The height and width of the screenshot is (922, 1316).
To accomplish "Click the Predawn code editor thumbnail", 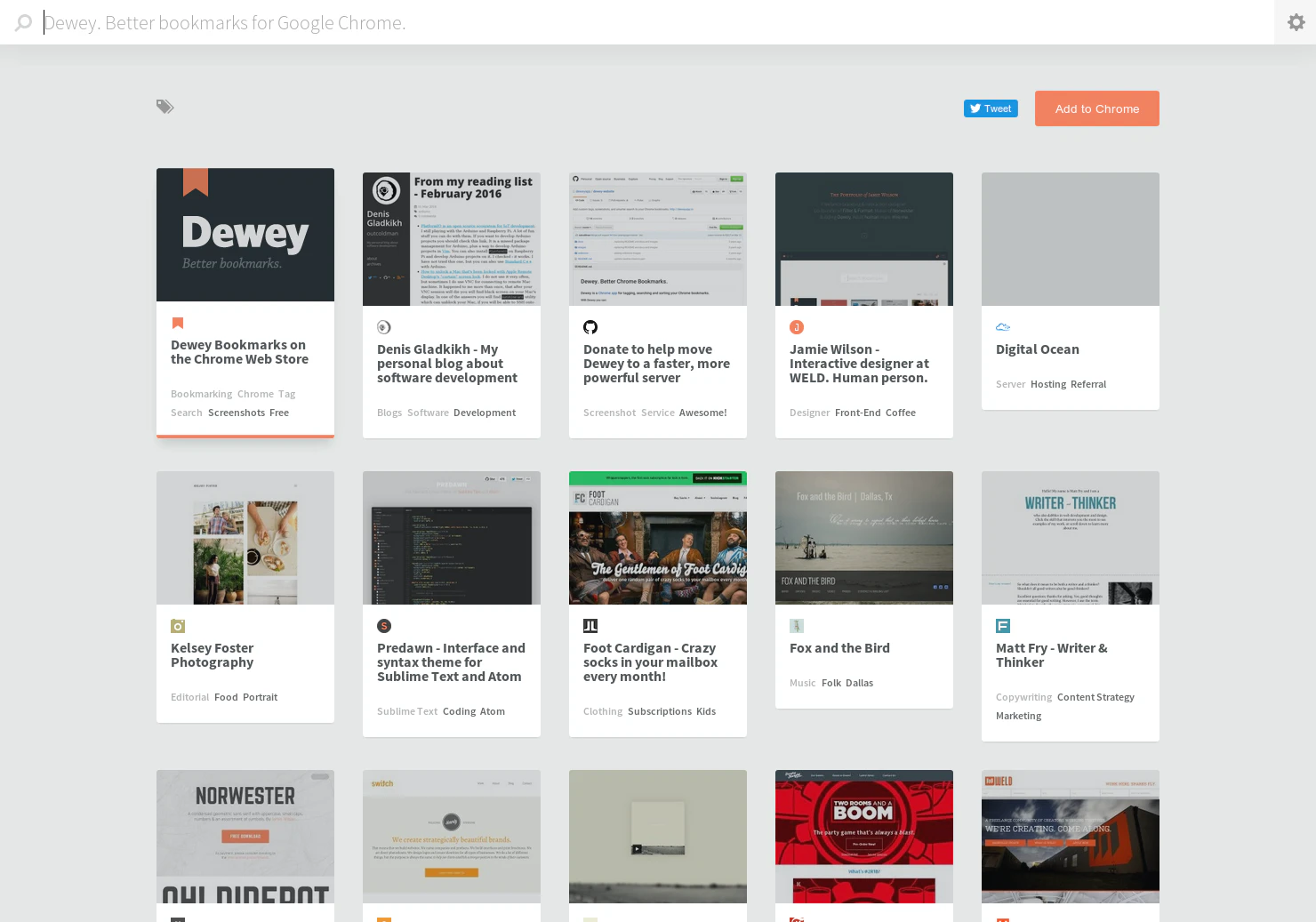I will (452, 538).
